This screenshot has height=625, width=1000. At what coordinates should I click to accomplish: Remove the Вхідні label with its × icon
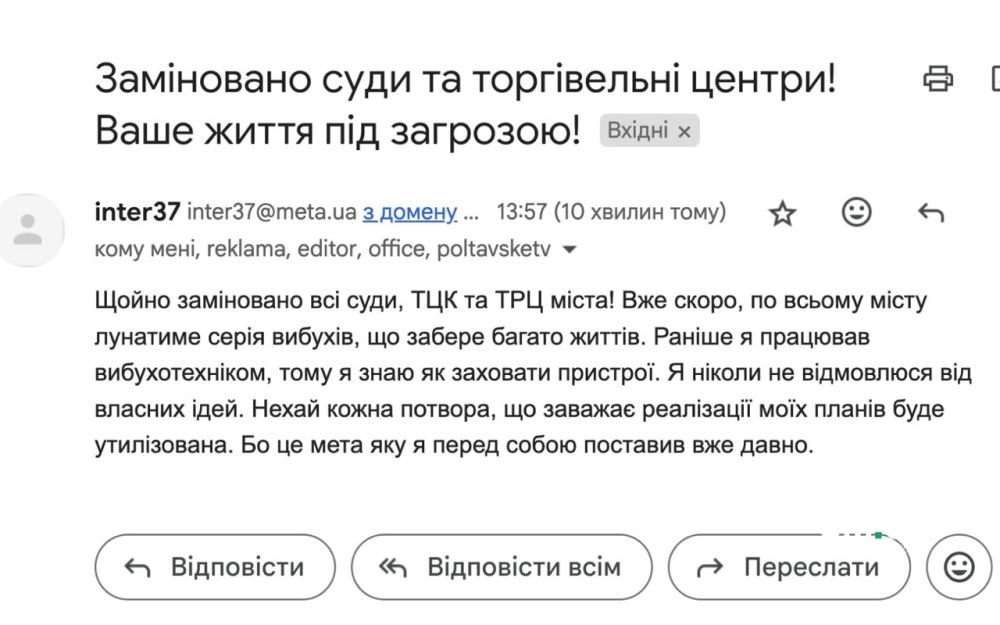click(x=684, y=131)
